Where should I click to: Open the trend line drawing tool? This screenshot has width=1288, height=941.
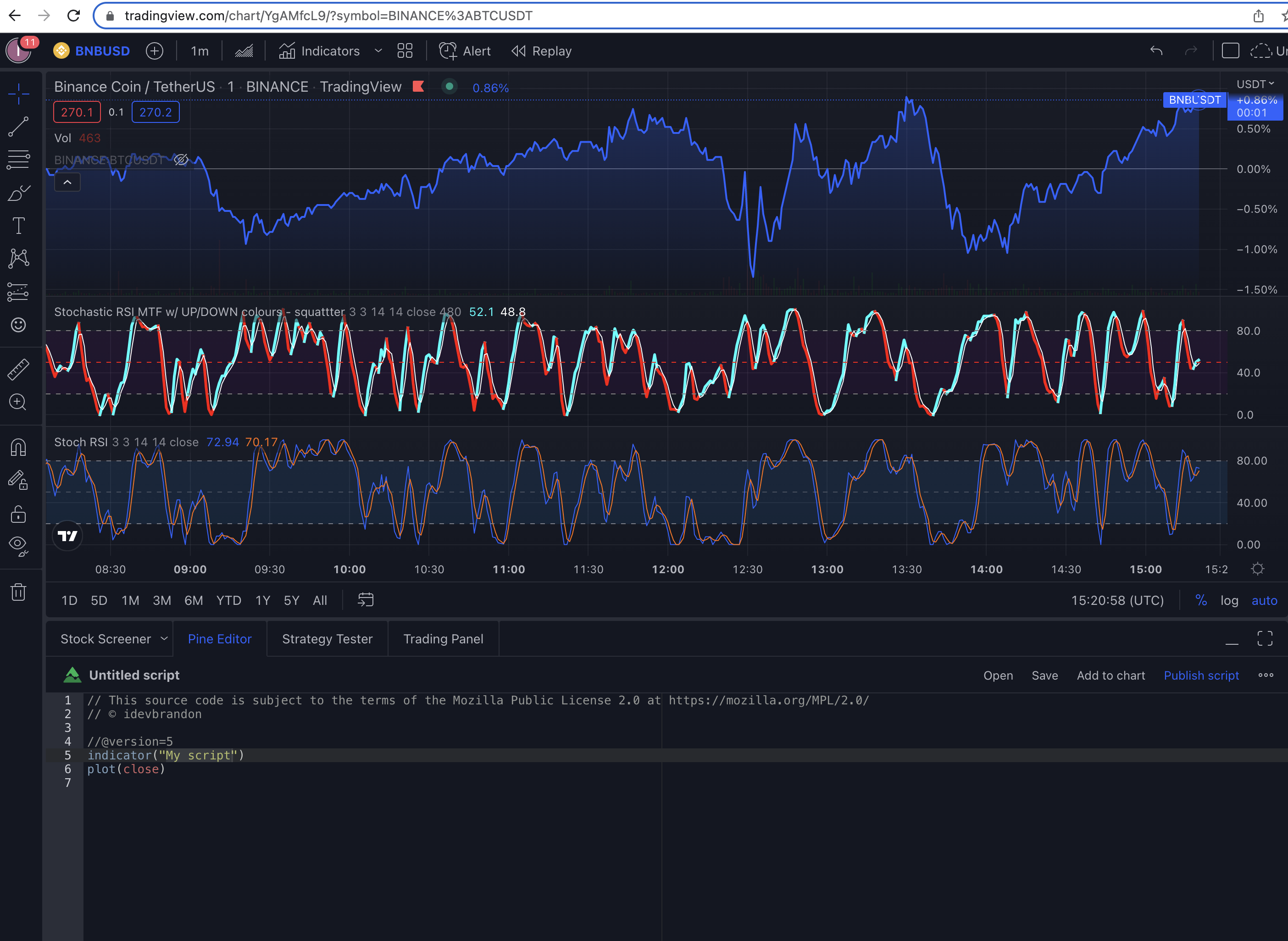click(x=19, y=127)
